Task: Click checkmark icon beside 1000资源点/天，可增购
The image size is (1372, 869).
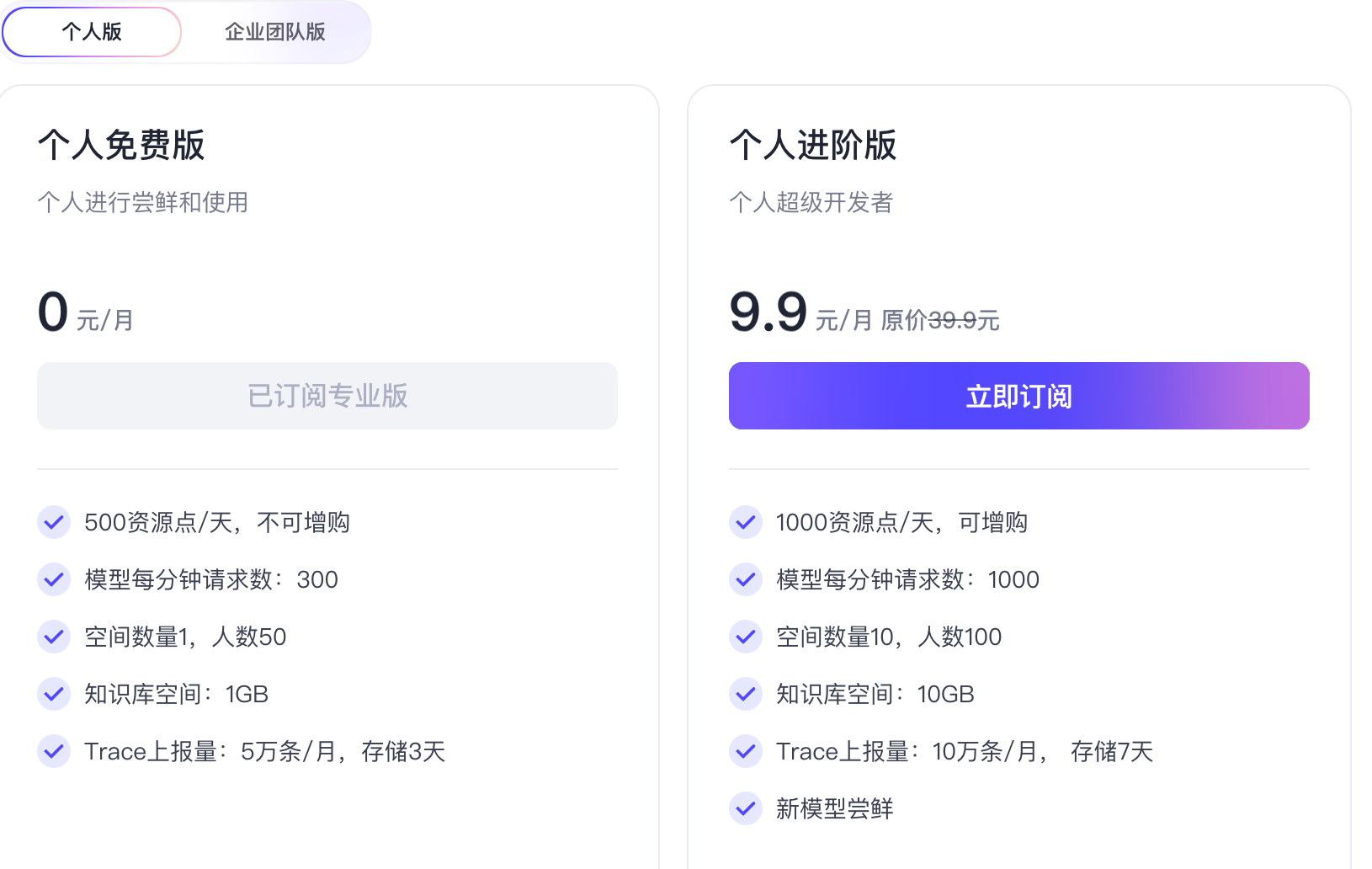Action: click(746, 522)
